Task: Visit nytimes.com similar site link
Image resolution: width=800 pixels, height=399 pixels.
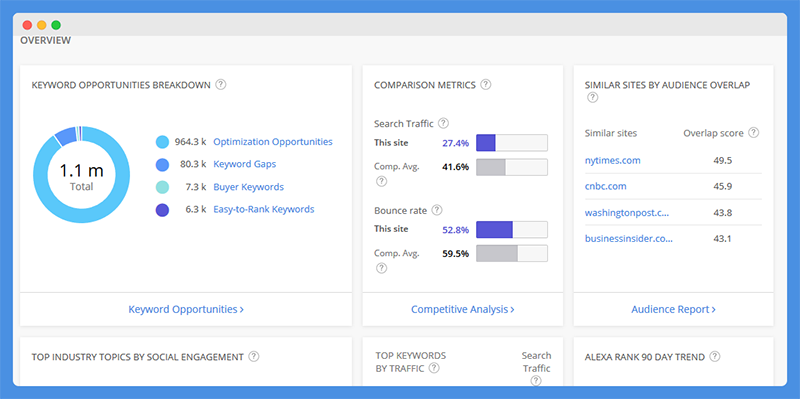Action: (x=612, y=160)
